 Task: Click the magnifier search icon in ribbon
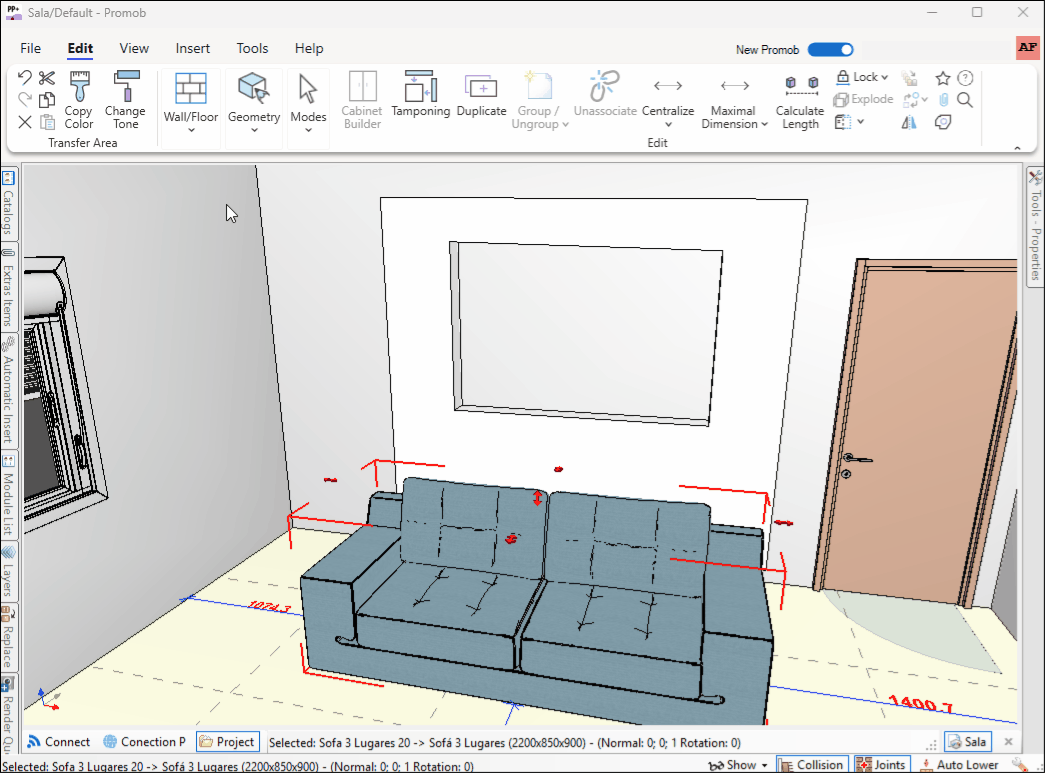(965, 100)
